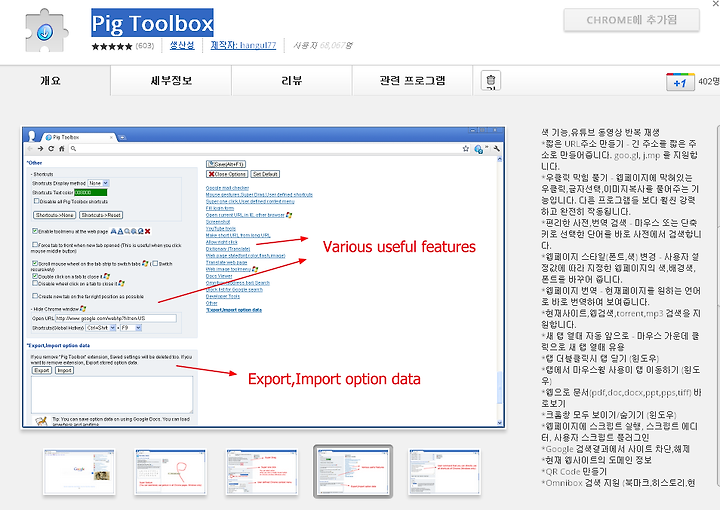
Task: Click Save(Alt+F1) in the preview screenshot
Action: coord(226,164)
